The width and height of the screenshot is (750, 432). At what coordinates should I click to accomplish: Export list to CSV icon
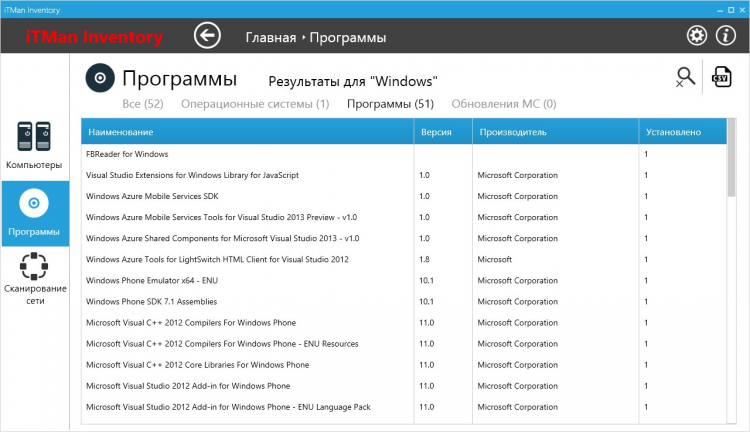(721, 77)
